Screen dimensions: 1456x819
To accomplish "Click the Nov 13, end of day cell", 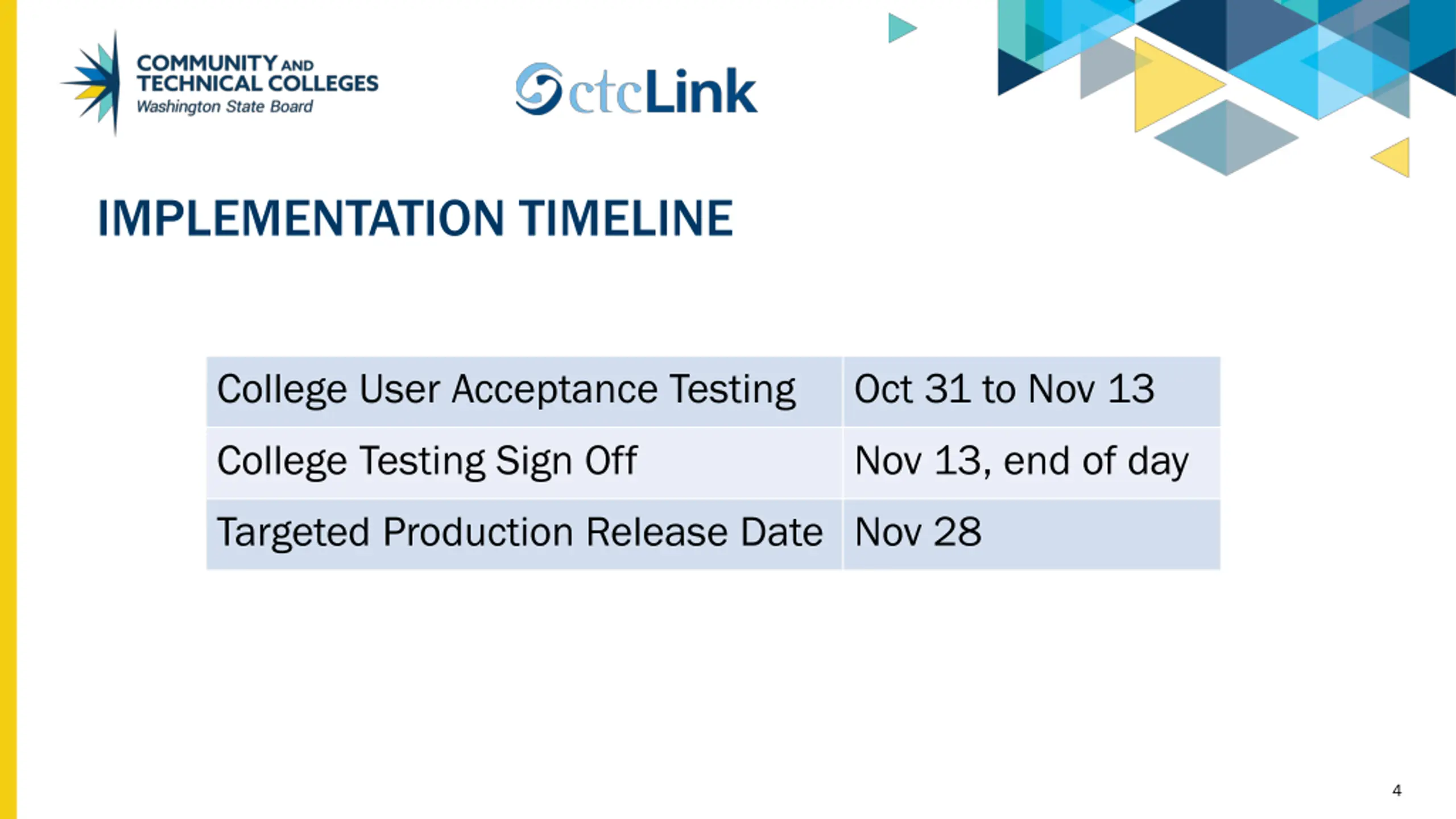I will point(1032,463).
